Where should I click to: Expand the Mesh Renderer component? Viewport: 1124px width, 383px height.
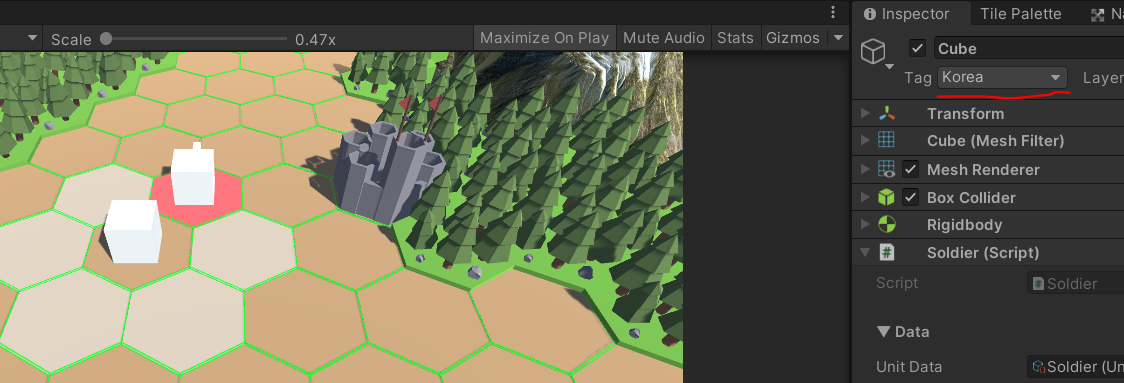click(x=865, y=169)
